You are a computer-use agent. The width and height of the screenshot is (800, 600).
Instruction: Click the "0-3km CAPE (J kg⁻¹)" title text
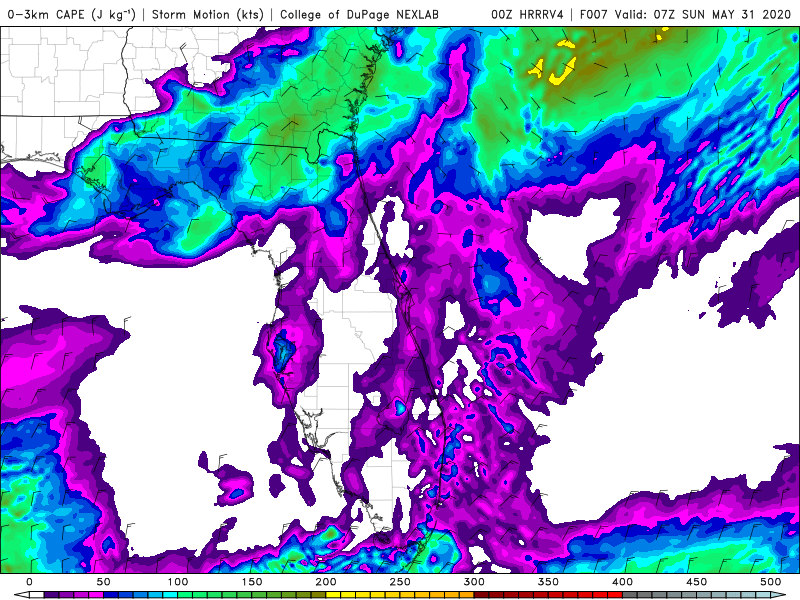(x=71, y=14)
